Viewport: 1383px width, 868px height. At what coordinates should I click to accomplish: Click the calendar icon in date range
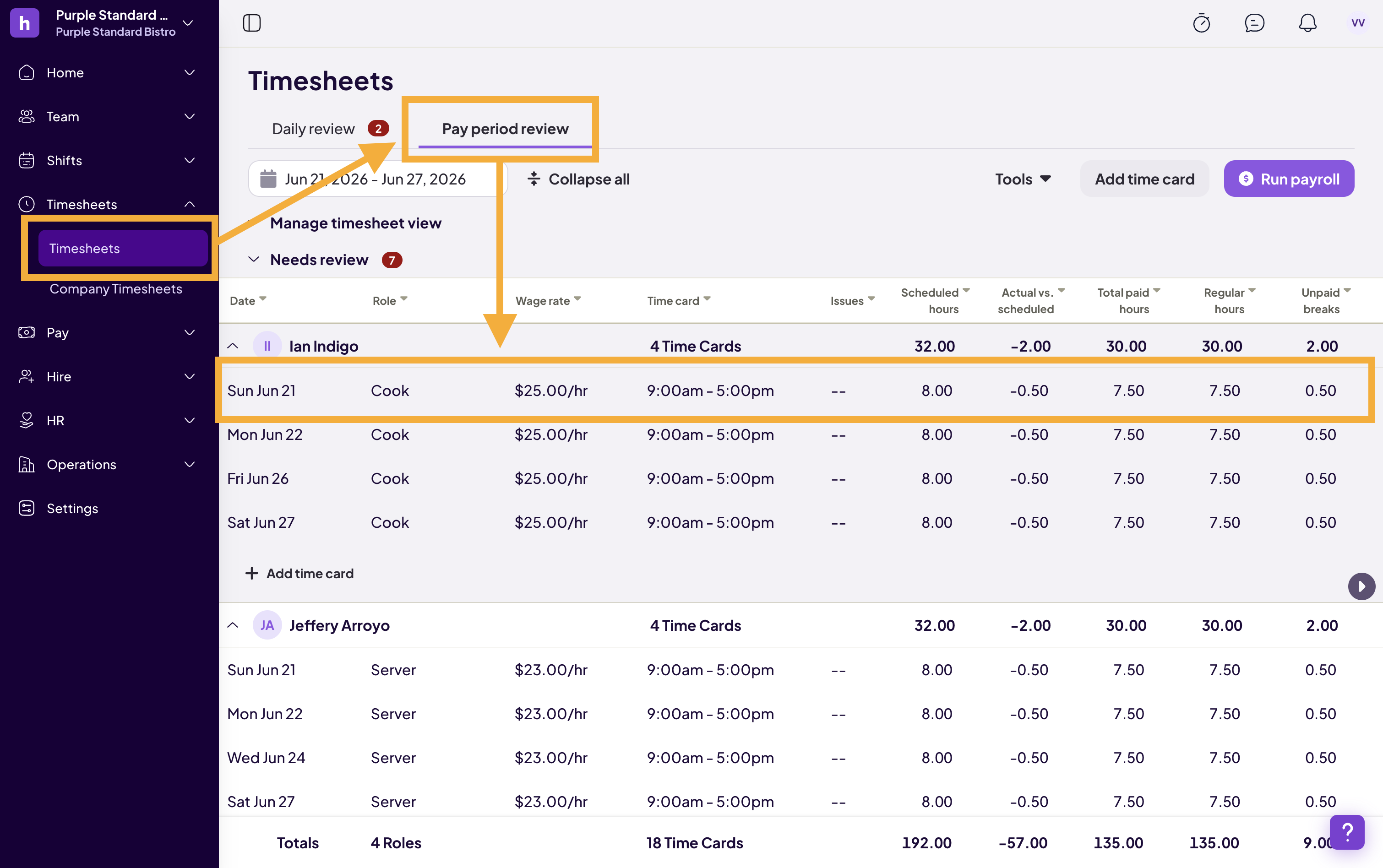[x=268, y=179]
